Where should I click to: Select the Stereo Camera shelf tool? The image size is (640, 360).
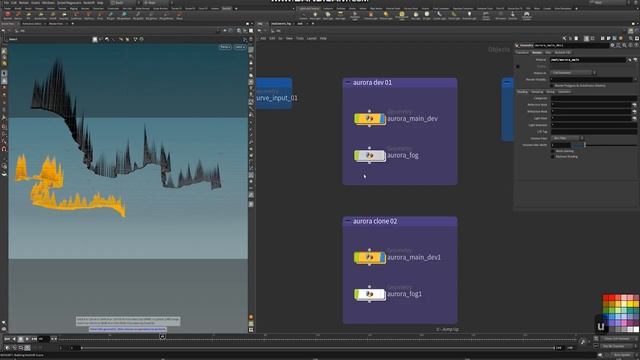coord(486,15)
